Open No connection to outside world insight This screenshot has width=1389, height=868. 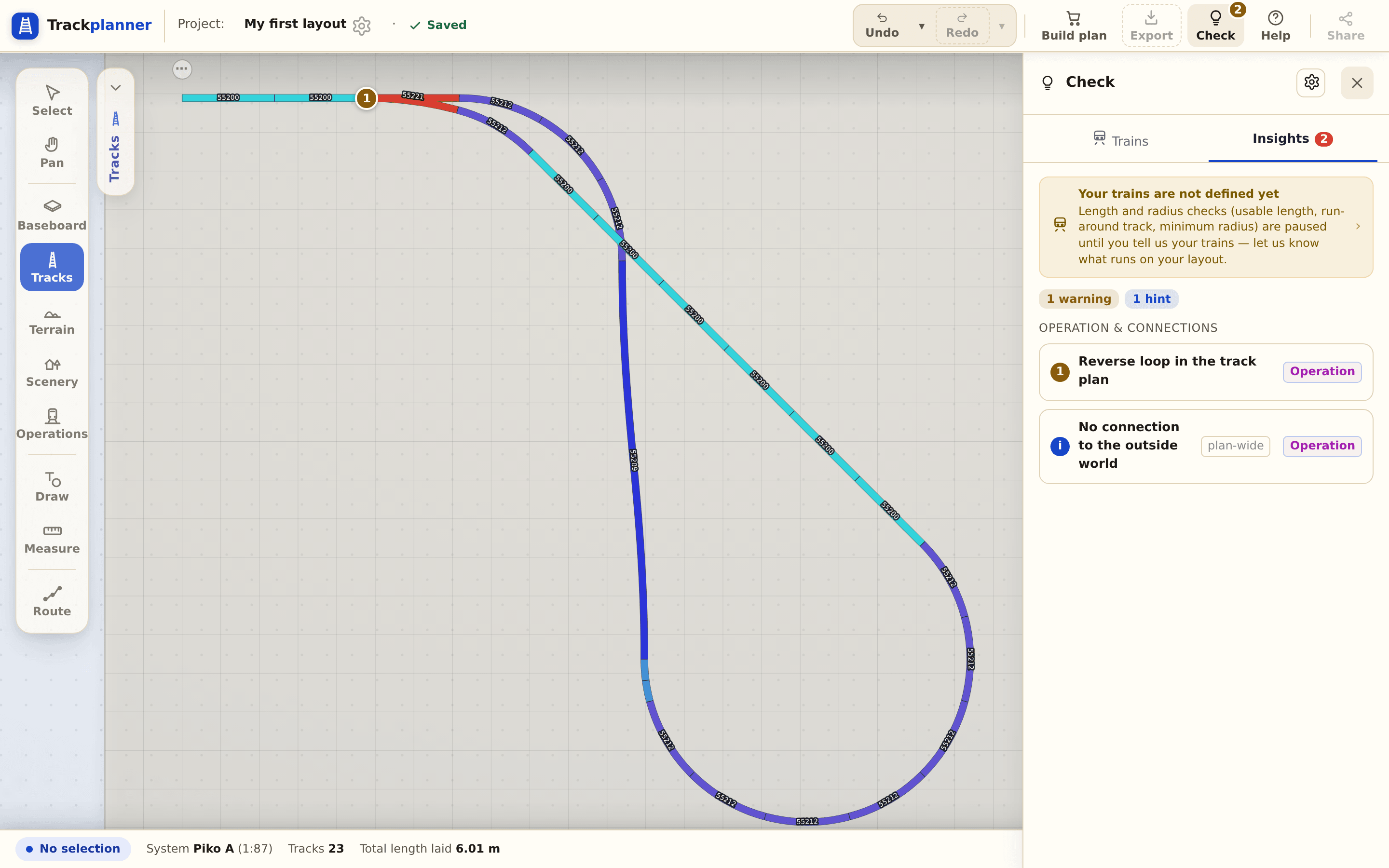coord(1206,446)
